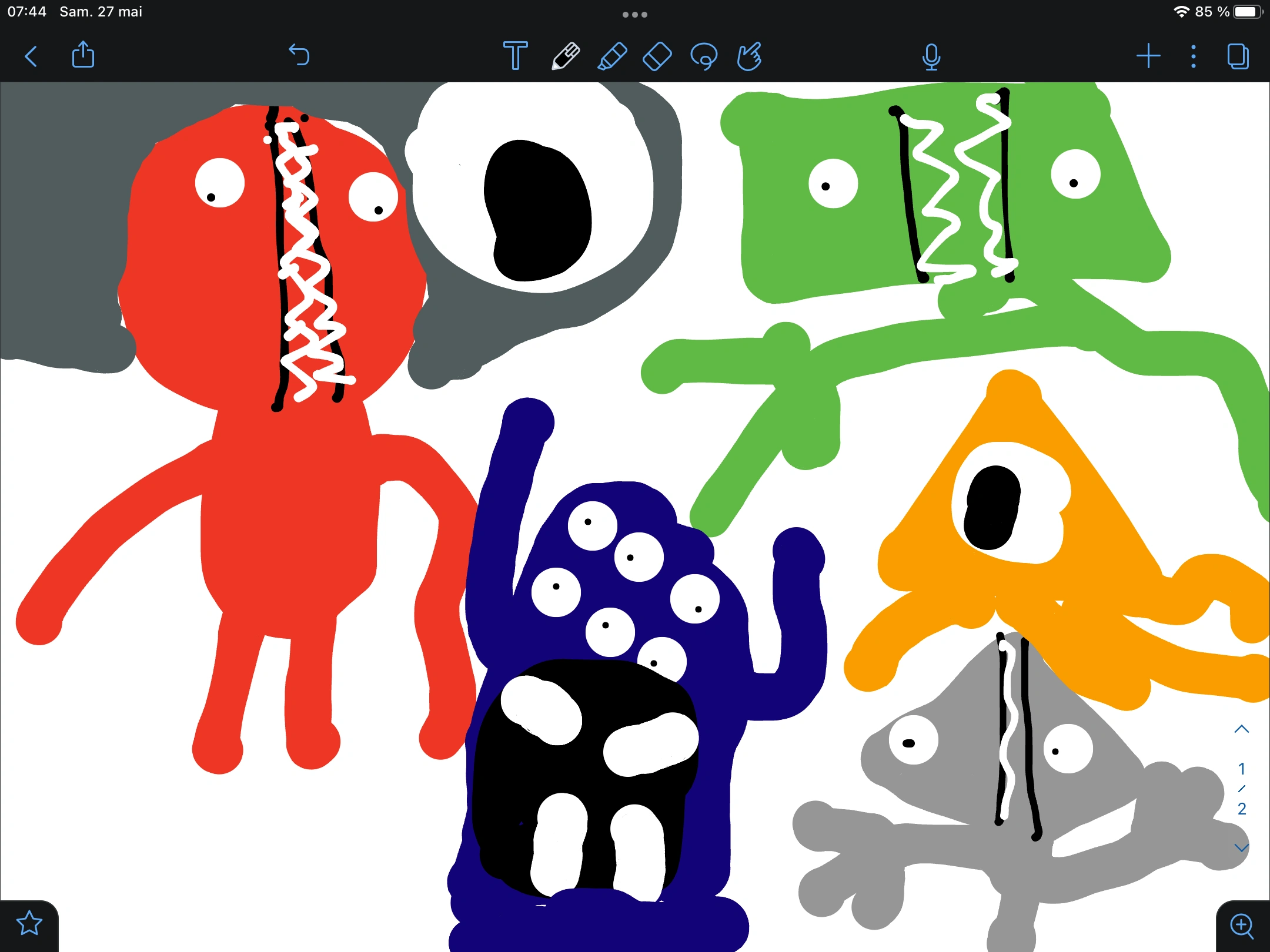Select the Pen tool

click(x=566, y=56)
